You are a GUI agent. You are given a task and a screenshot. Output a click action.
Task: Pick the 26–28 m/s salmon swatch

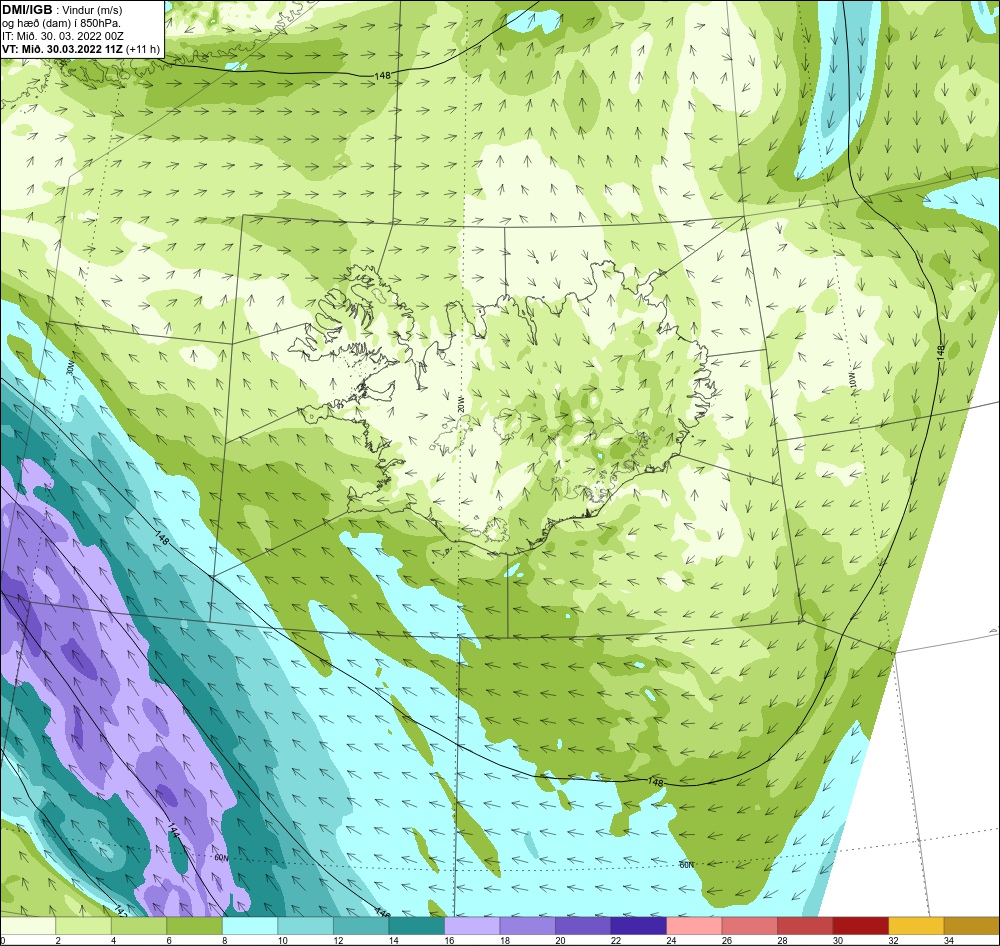point(749,926)
